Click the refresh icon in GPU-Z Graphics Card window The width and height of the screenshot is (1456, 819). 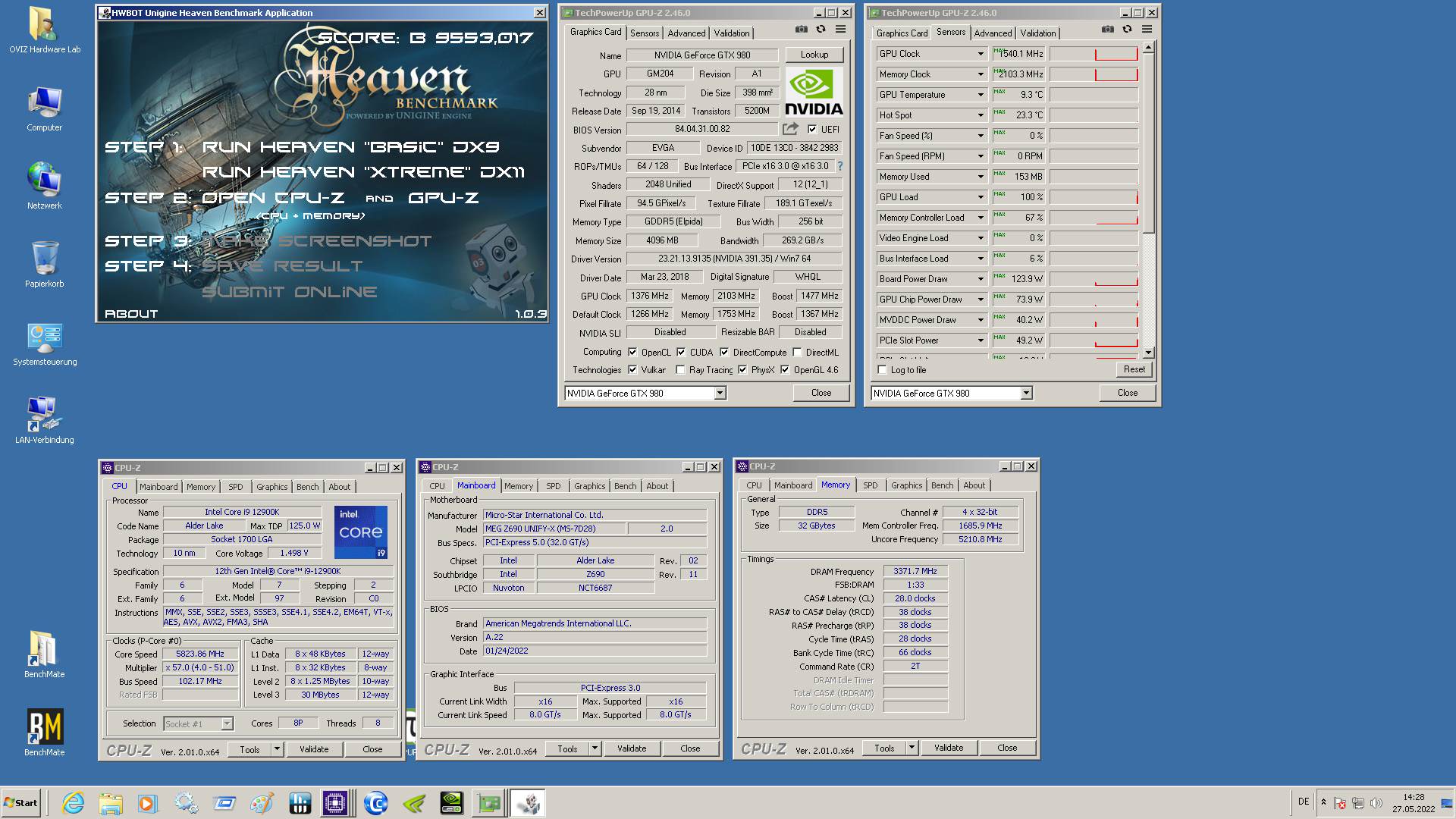821,30
